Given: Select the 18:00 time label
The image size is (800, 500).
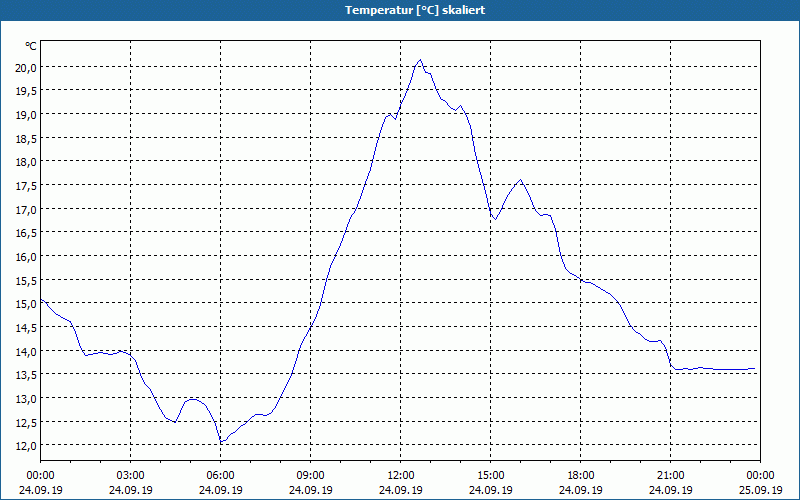Looking at the screenshot, I should tap(581, 476).
